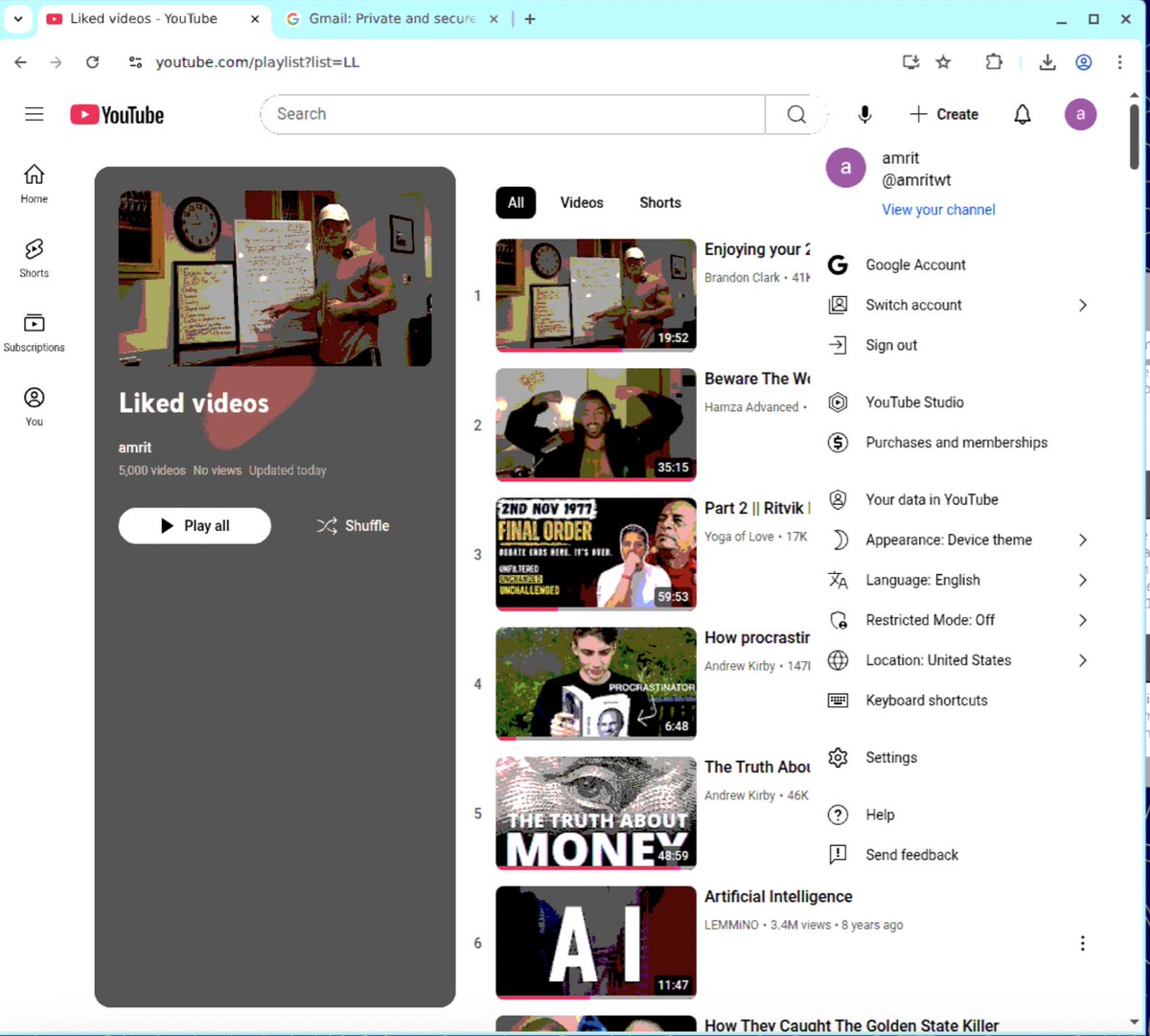Open video 1 thumbnail with duration 19:52
Viewport: 1150px width, 1036px height.
[x=596, y=295]
